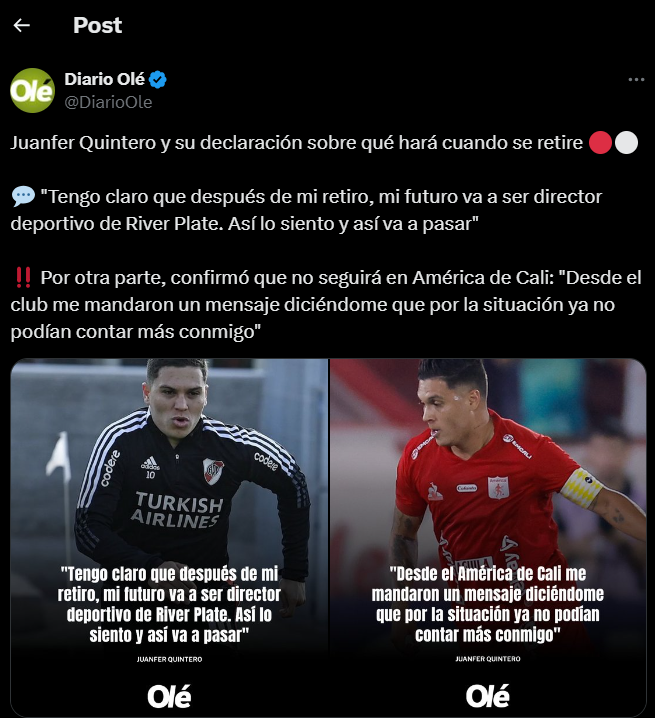Click the River Plate director quote text
The height and width of the screenshot is (718, 655).
coord(306,210)
